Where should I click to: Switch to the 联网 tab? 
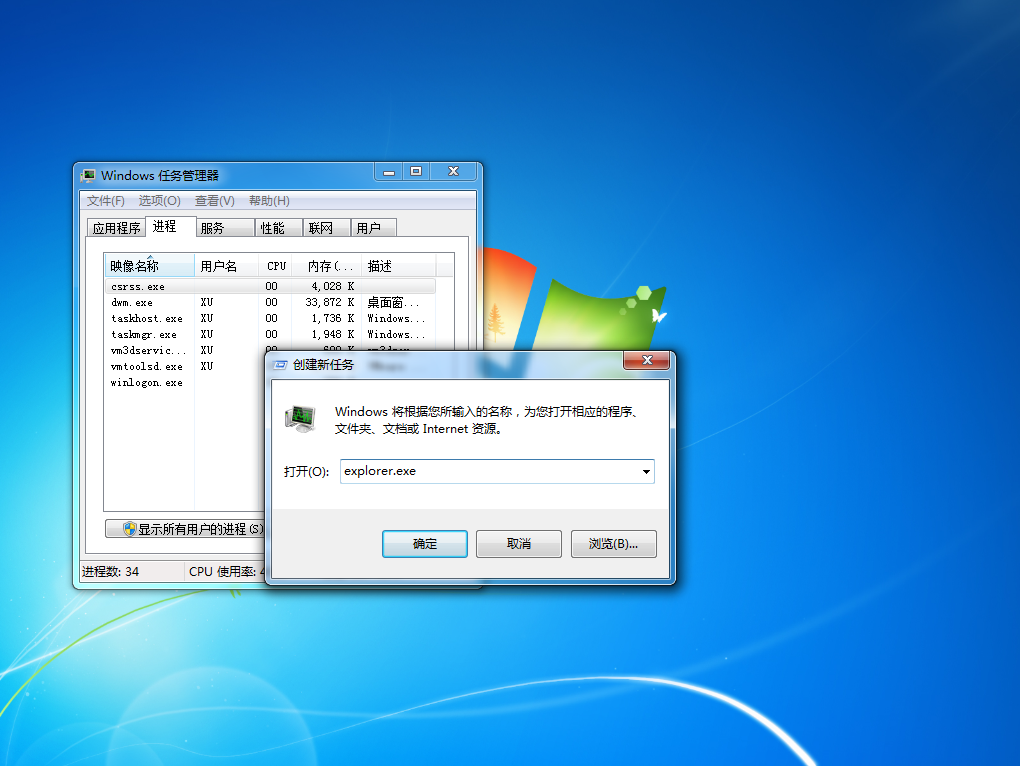coord(327,228)
